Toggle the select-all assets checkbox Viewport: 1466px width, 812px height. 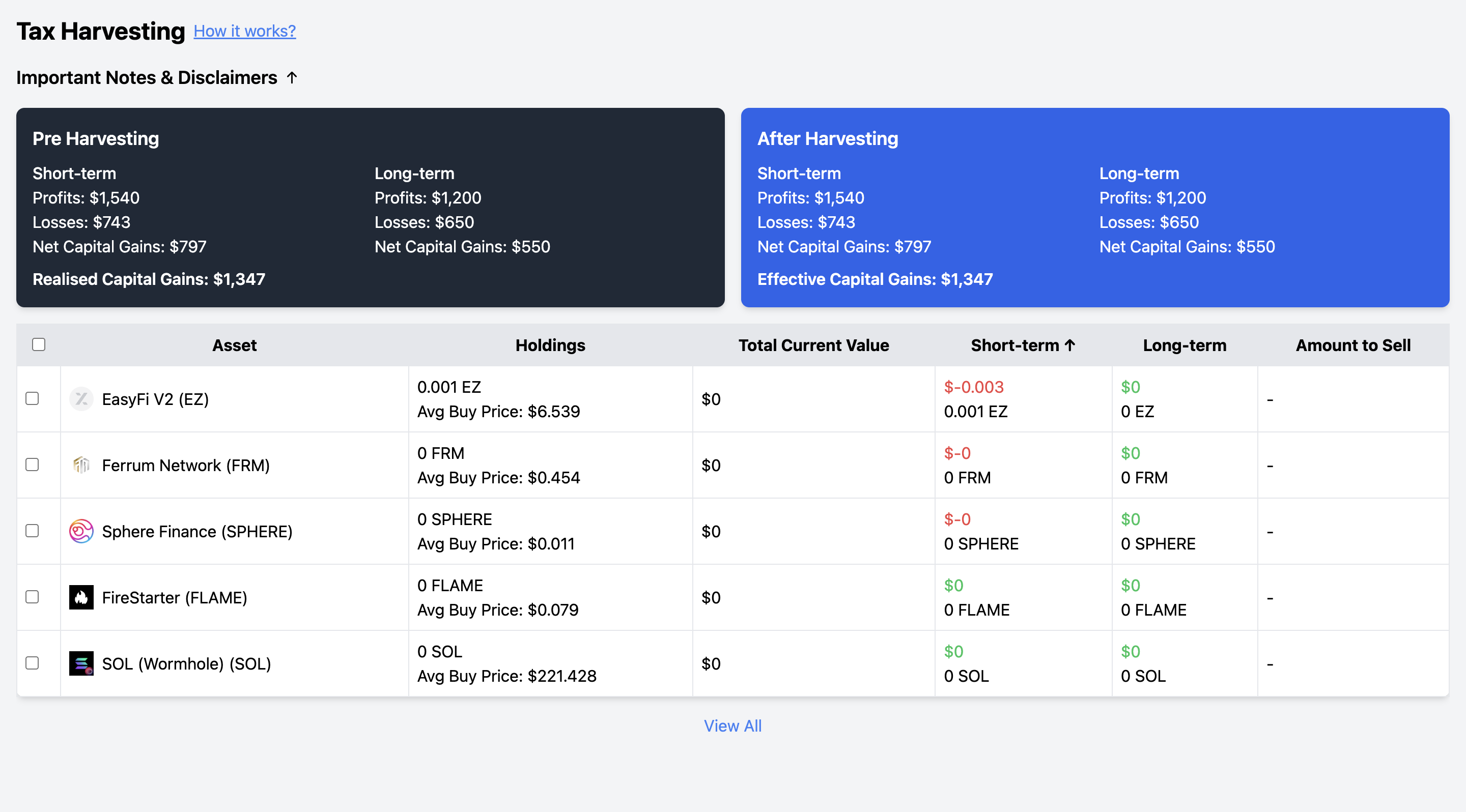pyautogui.click(x=39, y=344)
